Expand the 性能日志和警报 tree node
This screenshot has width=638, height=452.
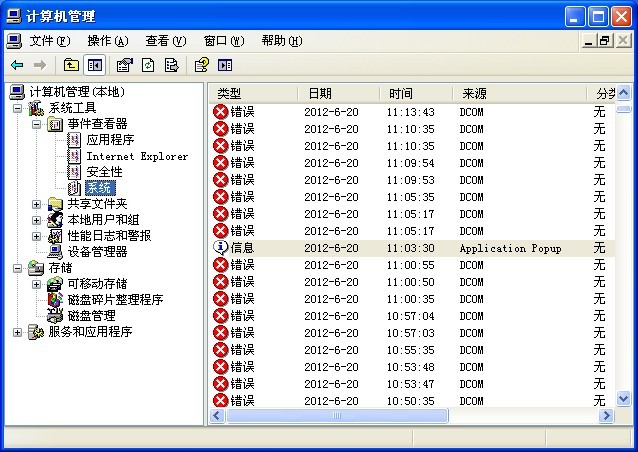tap(37, 236)
